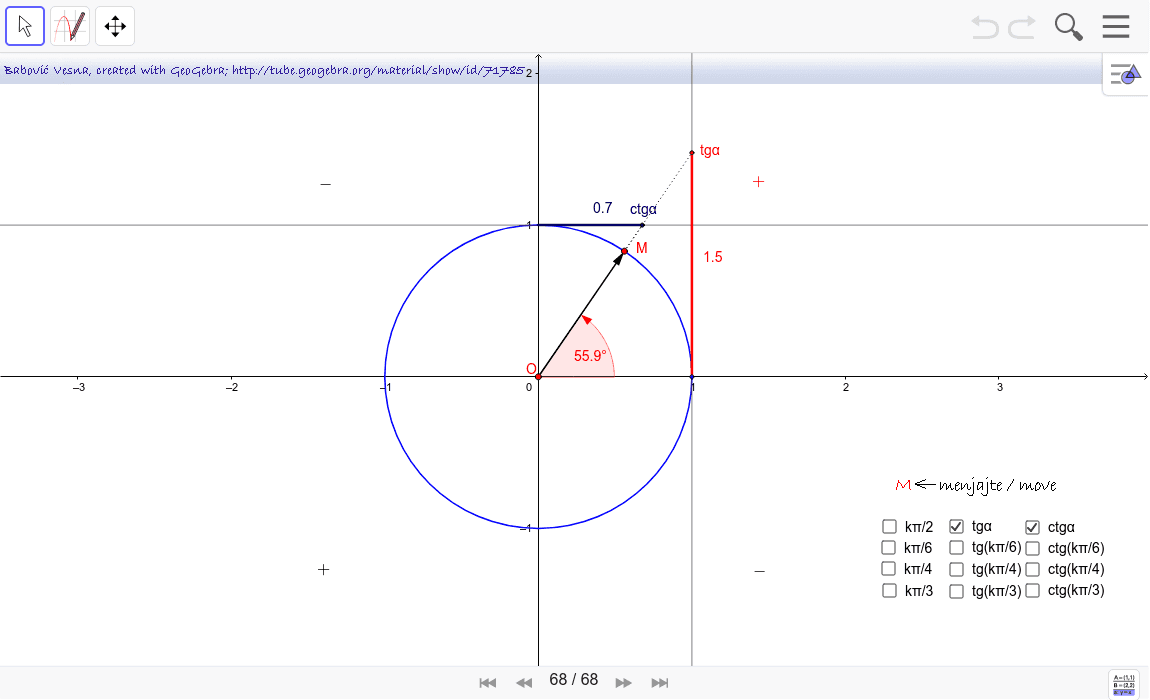This screenshot has height=700, width=1150.
Task: Select the function pen tool
Action: (69, 26)
